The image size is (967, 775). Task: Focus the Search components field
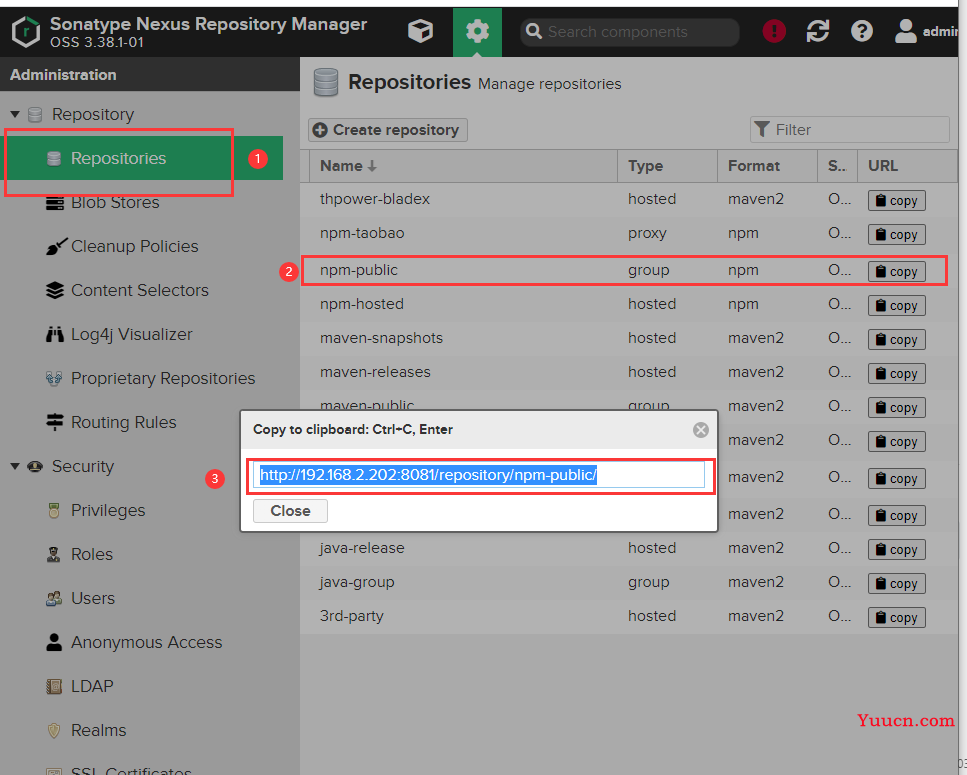pyautogui.click(x=630, y=31)
